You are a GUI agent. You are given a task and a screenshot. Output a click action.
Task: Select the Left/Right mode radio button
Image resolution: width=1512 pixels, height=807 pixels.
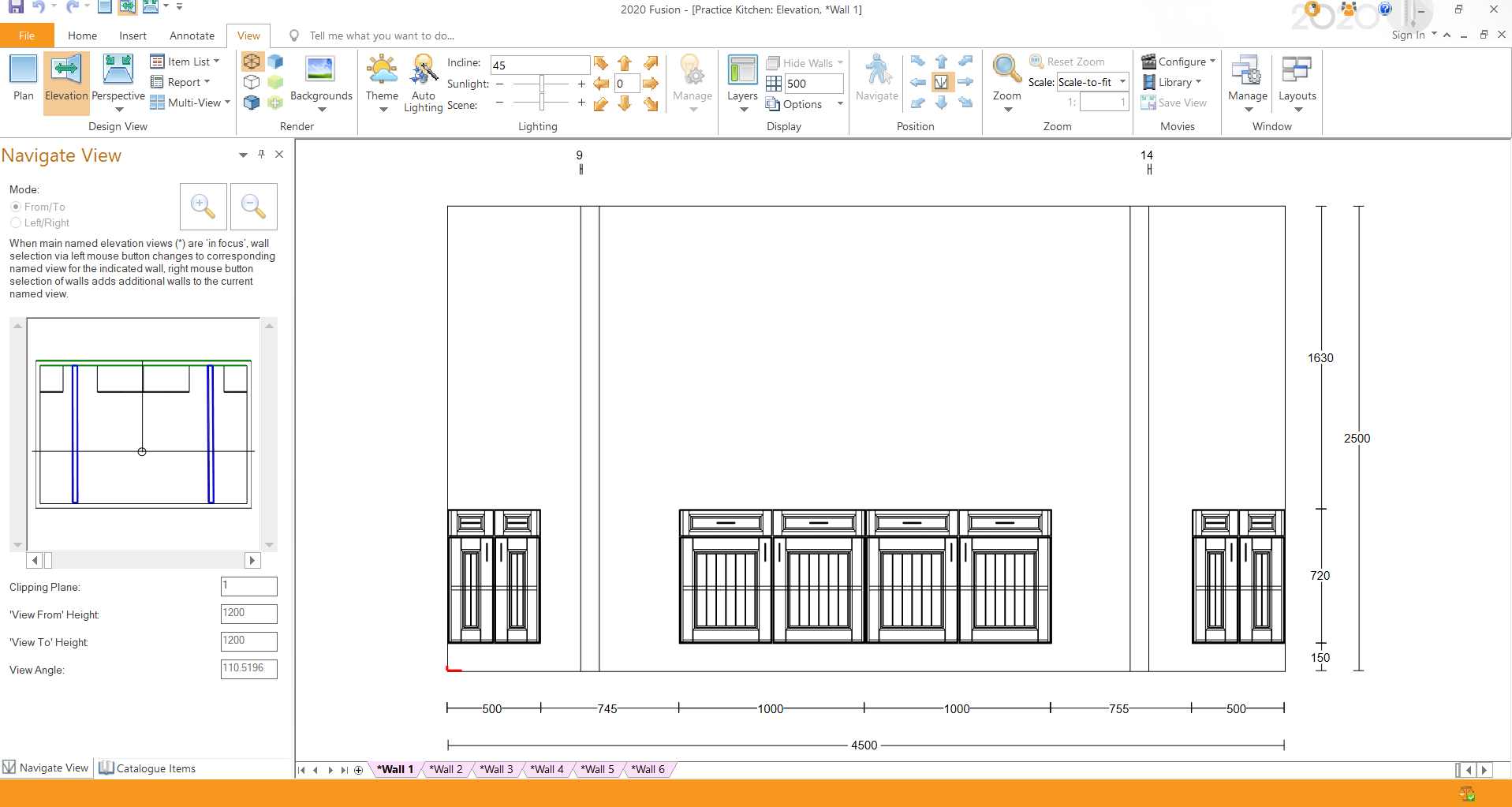(16, 223)
